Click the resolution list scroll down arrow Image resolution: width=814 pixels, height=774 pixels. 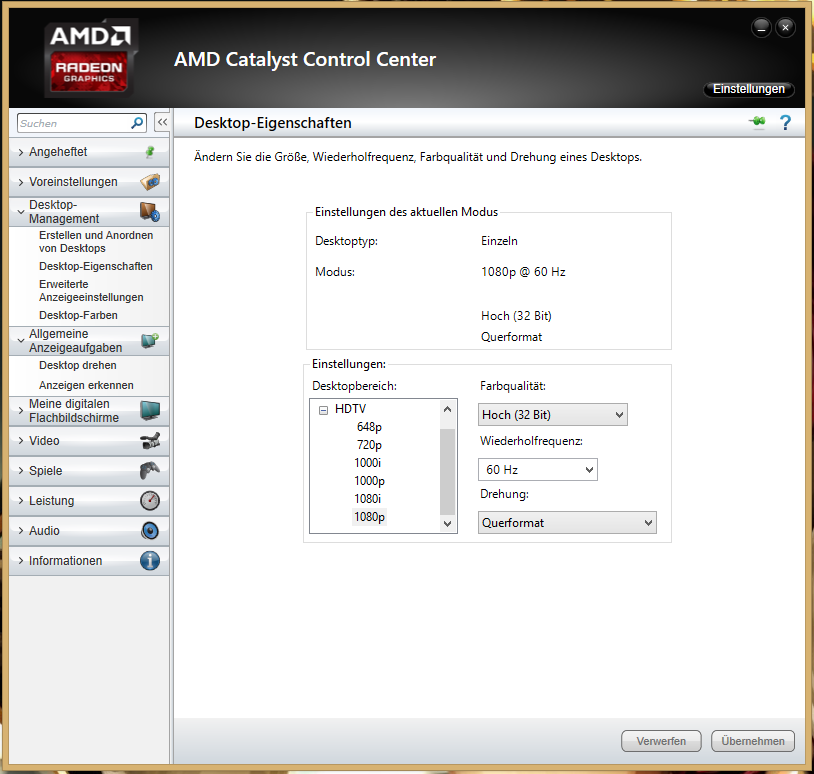[x=447, y=524]
